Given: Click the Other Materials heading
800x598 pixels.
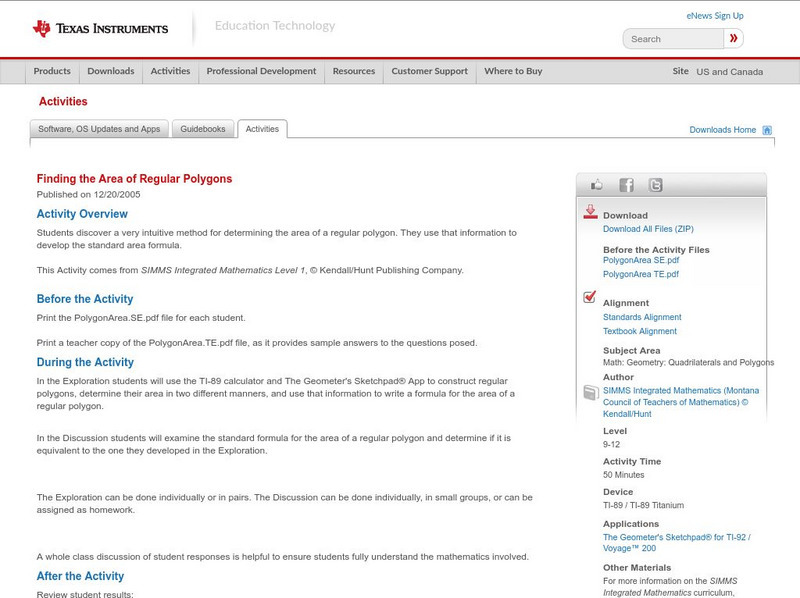Looking at the screenshot, I should pos(637,567).
